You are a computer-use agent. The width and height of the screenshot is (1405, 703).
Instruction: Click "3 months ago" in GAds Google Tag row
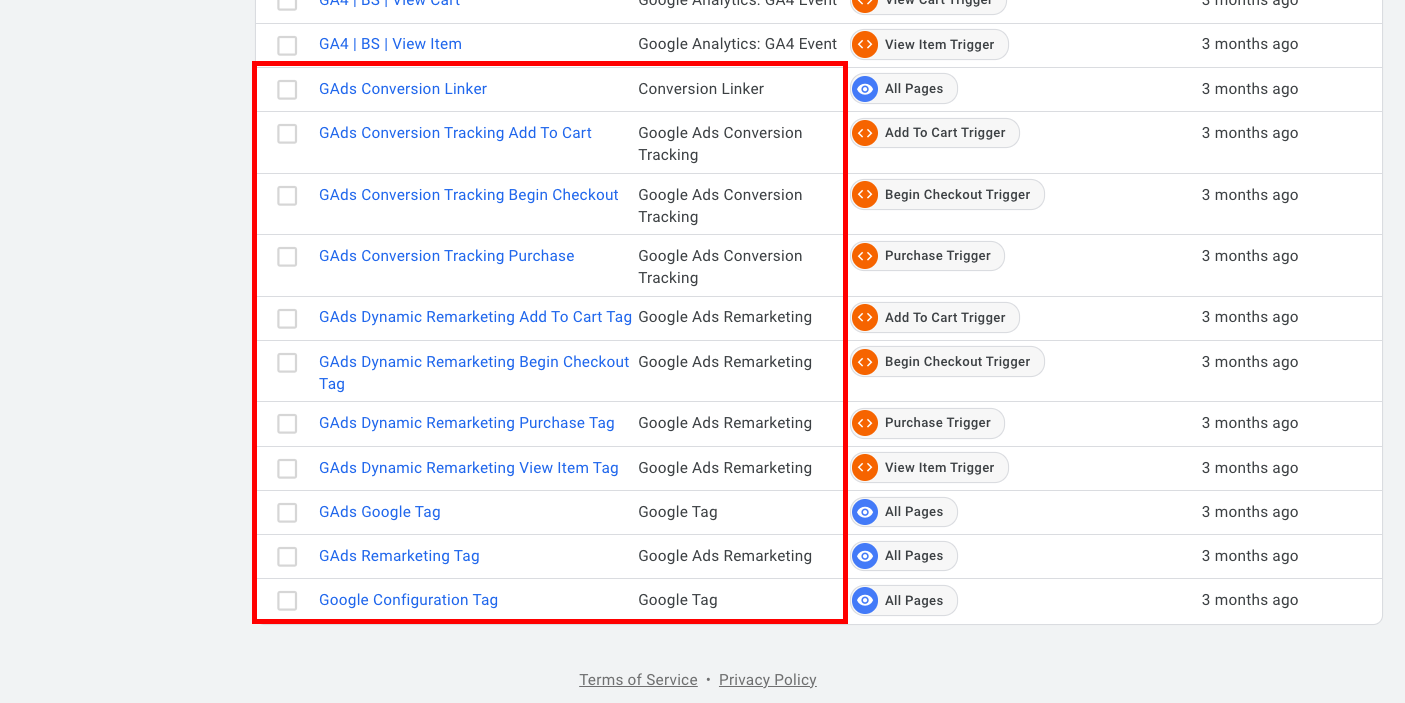[1250, 512]
